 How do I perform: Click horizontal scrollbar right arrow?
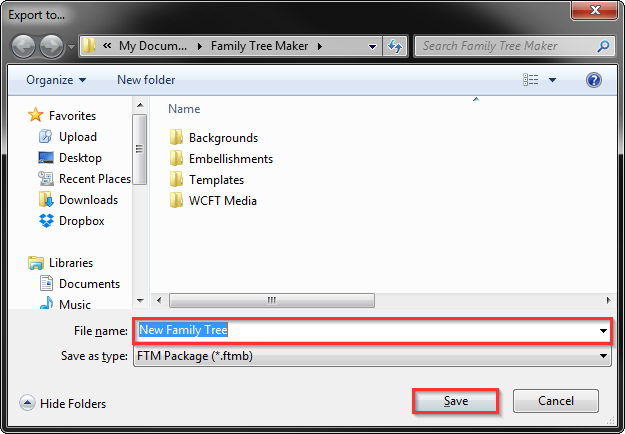pos(608,300)
